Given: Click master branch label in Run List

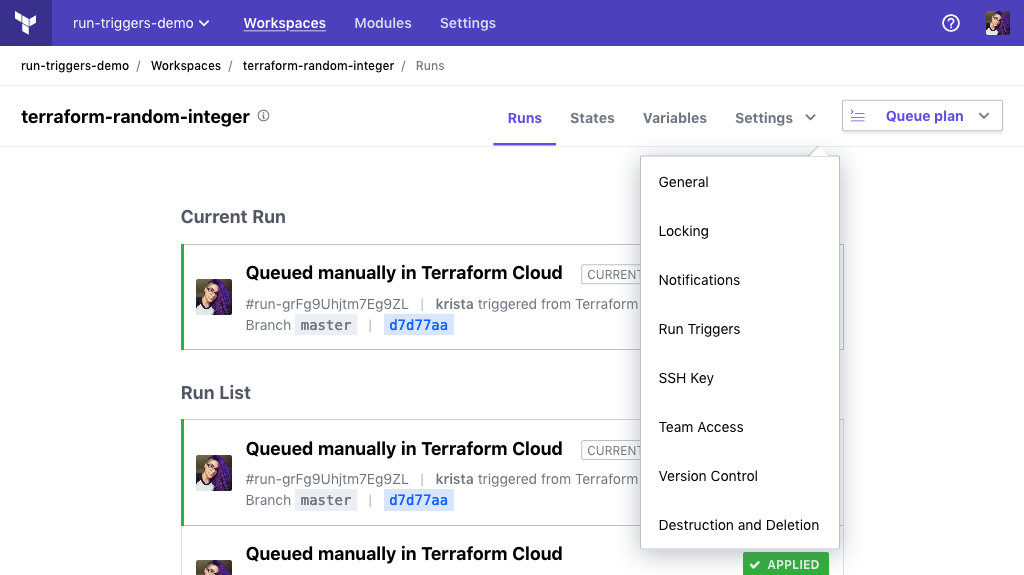Looking at the screenshot, I should coord(326,501).
